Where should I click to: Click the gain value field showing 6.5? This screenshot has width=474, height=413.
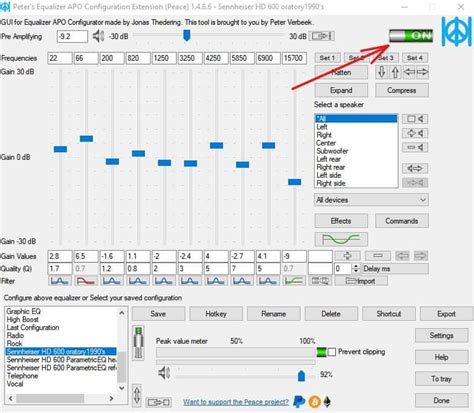click(86, 256)
